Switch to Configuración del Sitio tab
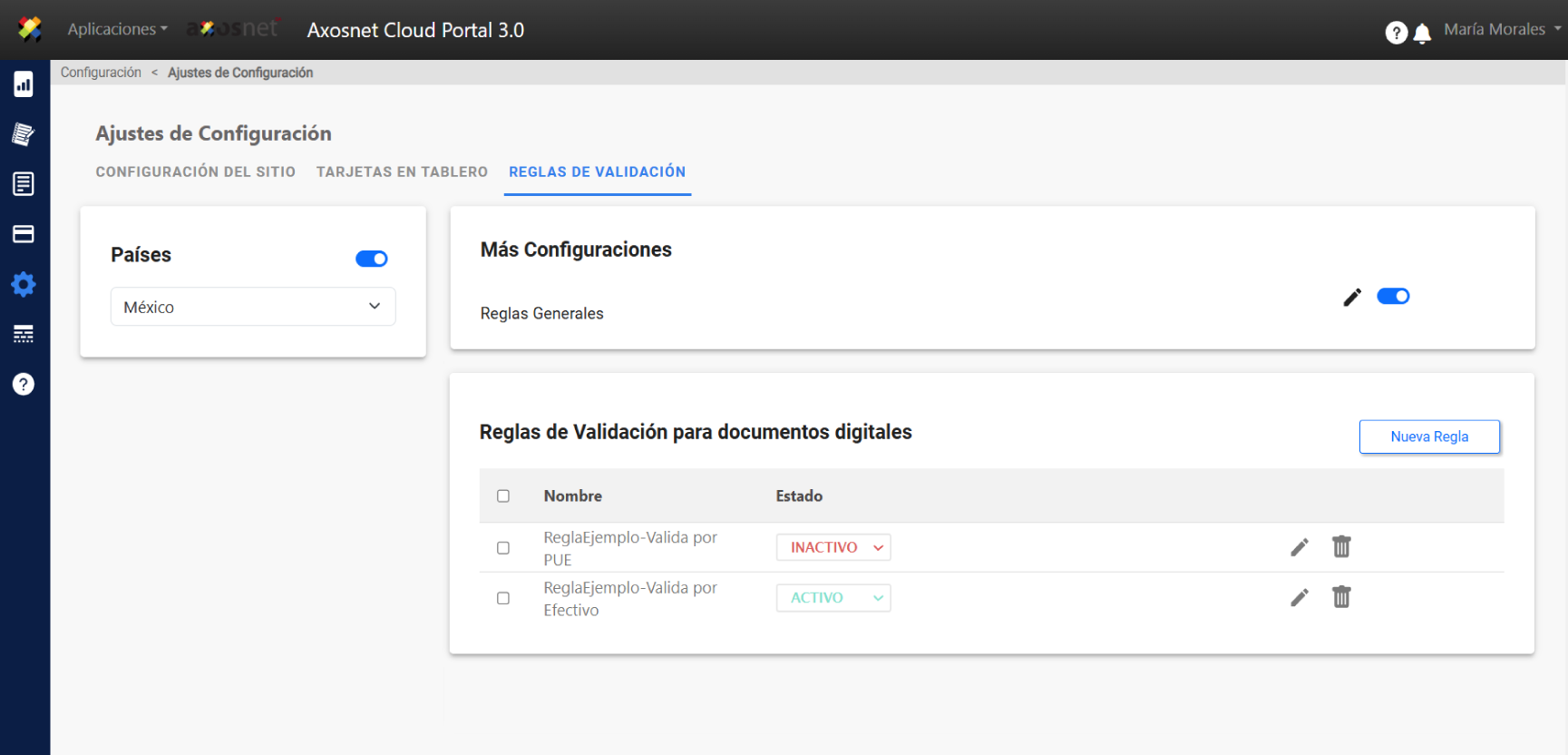 (x=196, y=172)
